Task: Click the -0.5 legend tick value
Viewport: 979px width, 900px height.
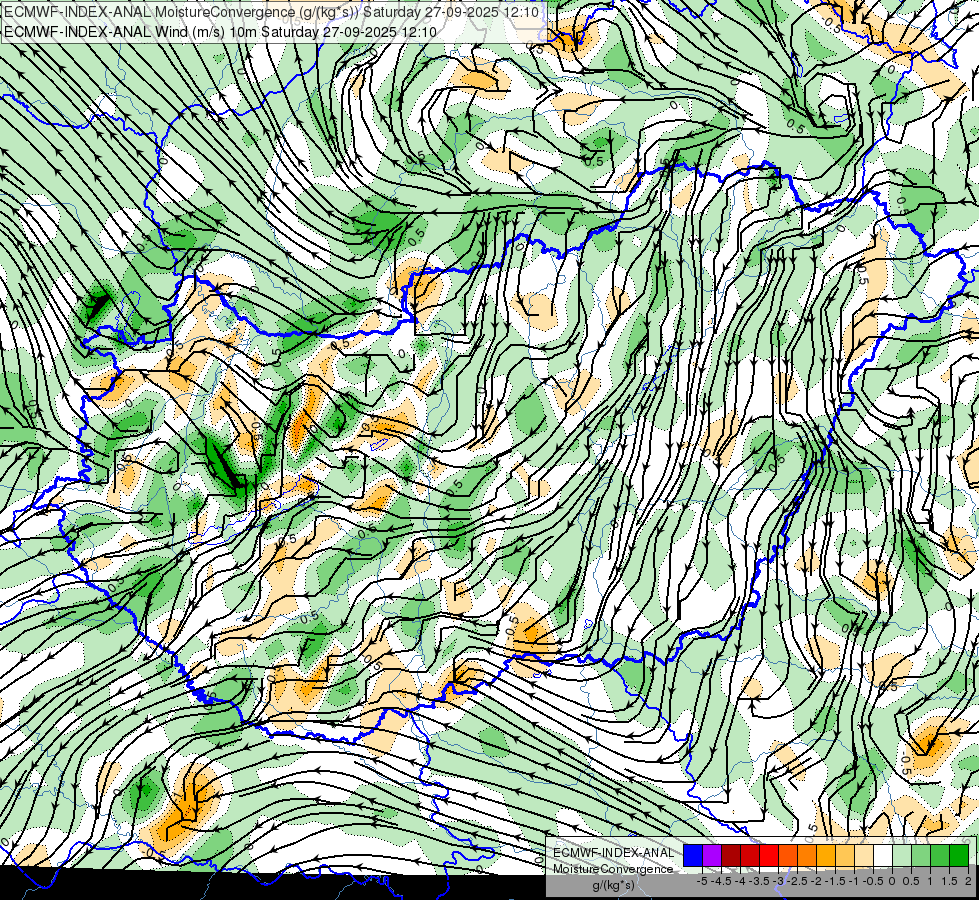Action: (873, 881)
